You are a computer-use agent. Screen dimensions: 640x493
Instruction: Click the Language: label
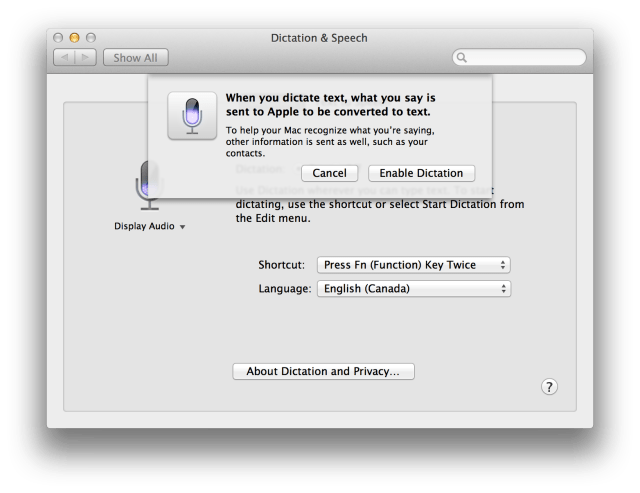284,289
